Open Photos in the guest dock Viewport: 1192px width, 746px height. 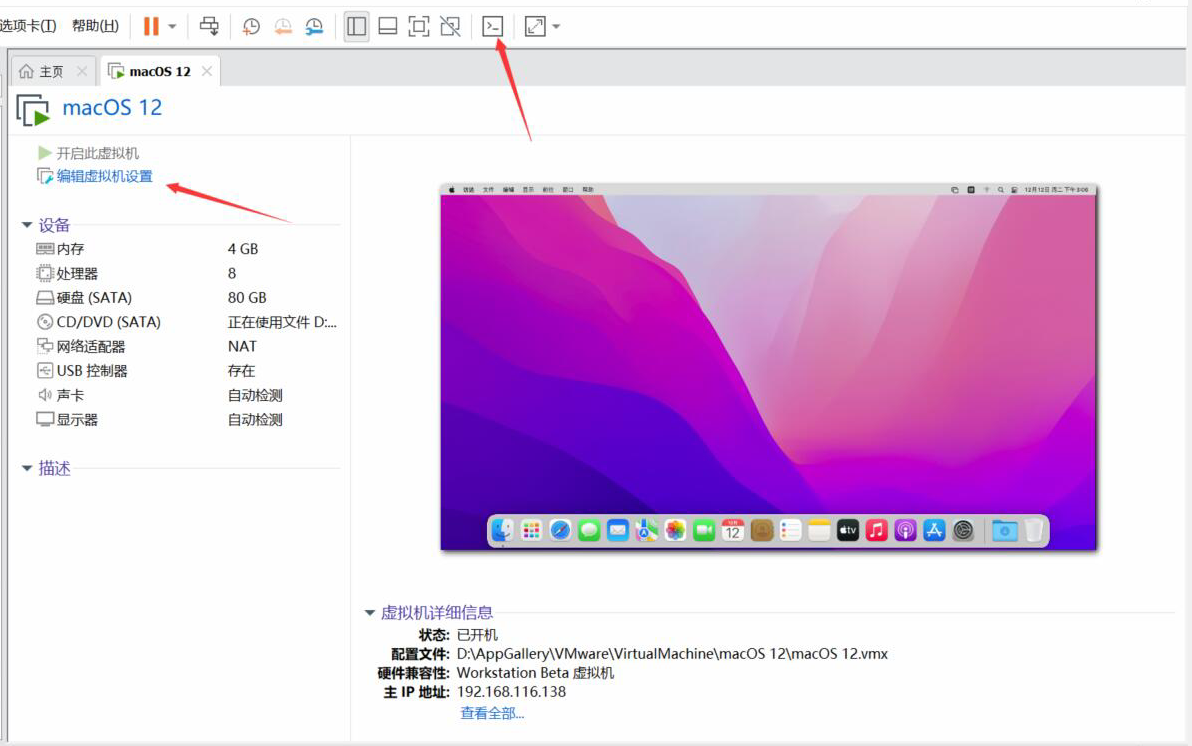pyautogui.click(x=675, y=531)
